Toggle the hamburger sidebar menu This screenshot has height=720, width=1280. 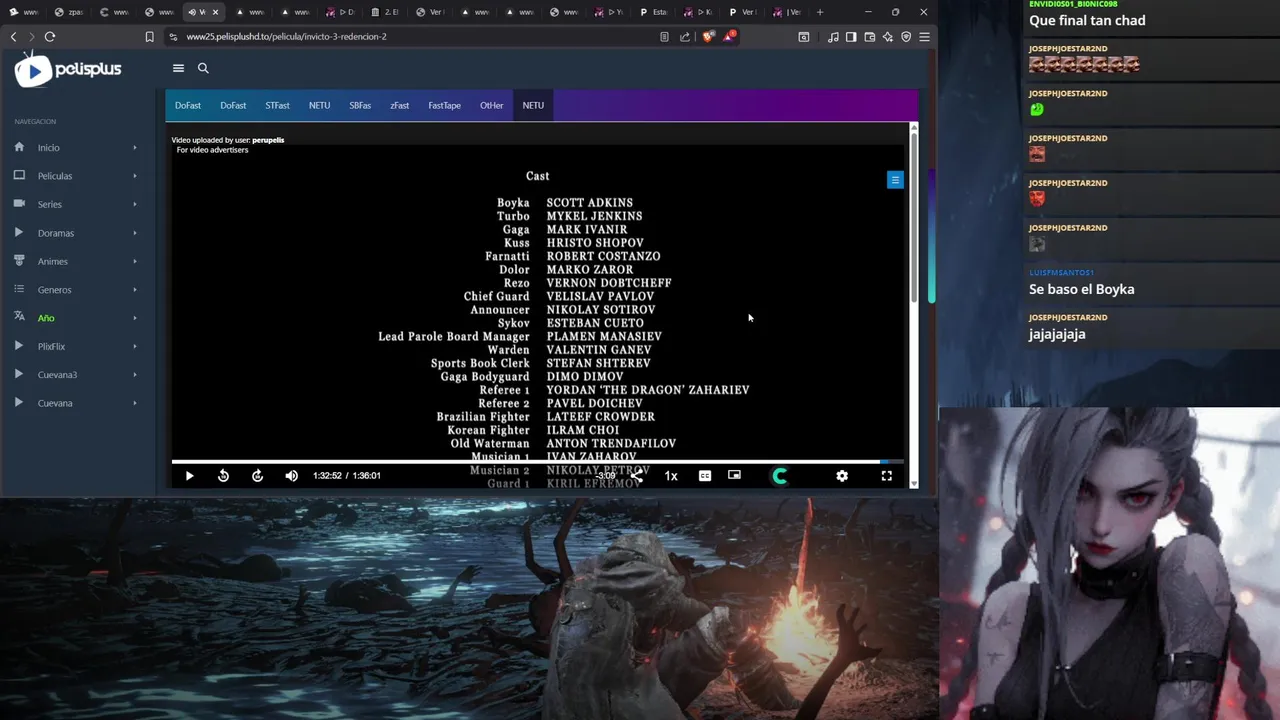[x=178, y=68]
